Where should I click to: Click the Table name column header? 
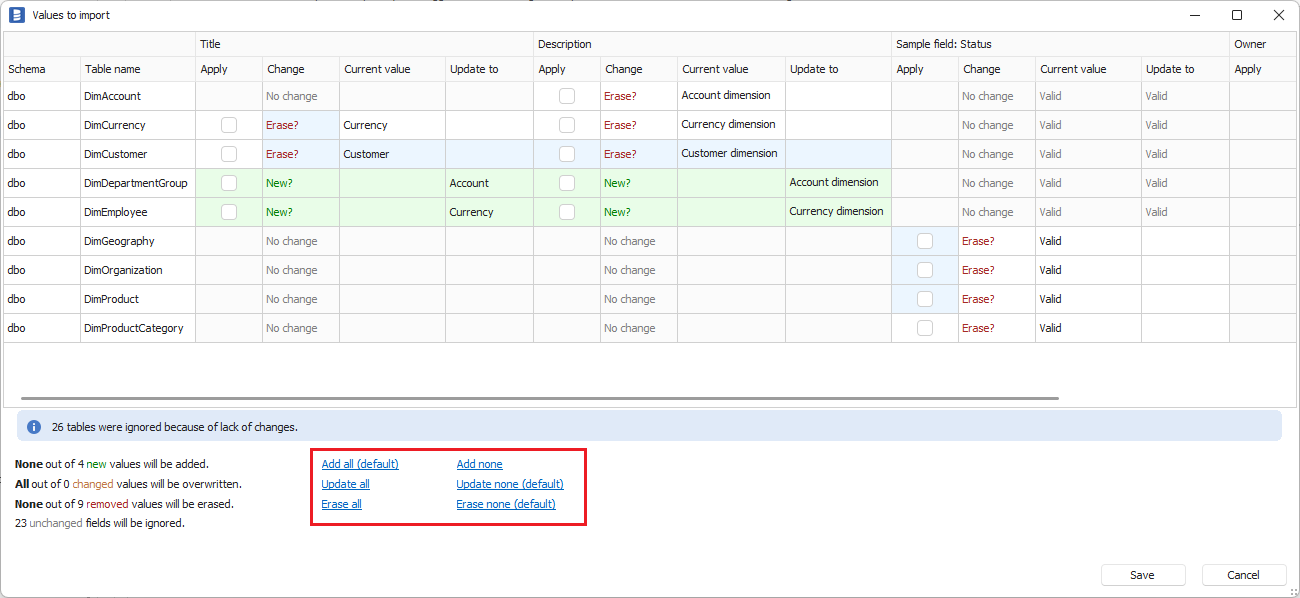coord(113,69)
